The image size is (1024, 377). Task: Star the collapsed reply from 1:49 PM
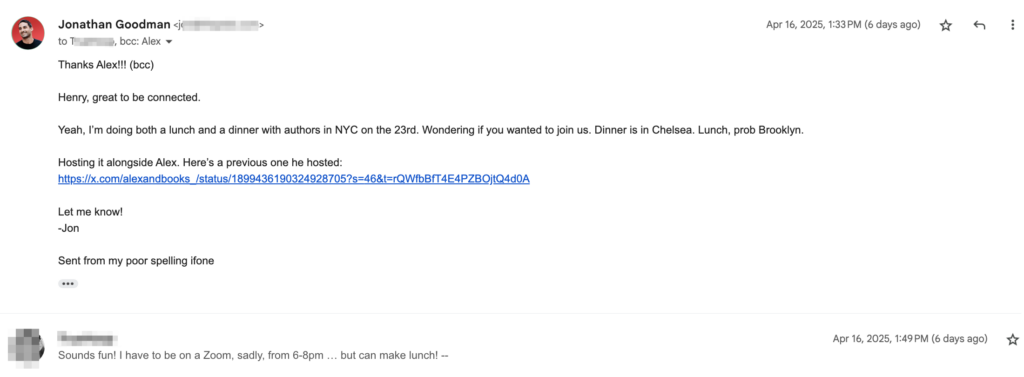(x=1013, y=339)
